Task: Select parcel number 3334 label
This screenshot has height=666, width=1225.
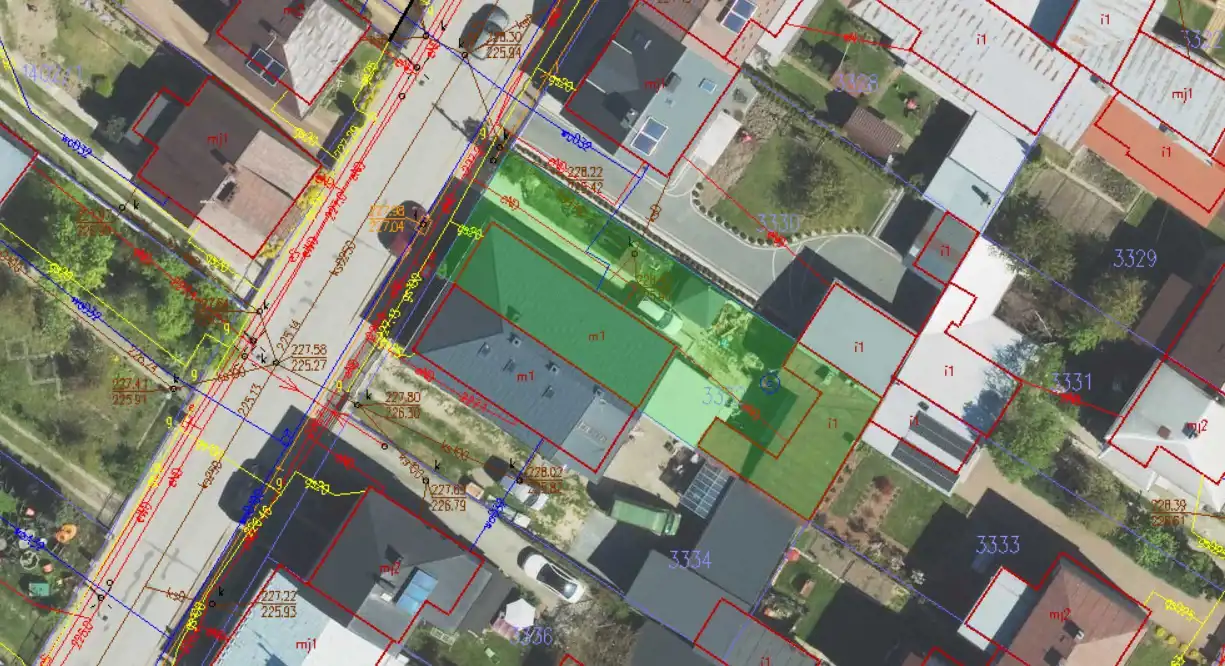Action: pyautogui.click(x=690, y=559)
